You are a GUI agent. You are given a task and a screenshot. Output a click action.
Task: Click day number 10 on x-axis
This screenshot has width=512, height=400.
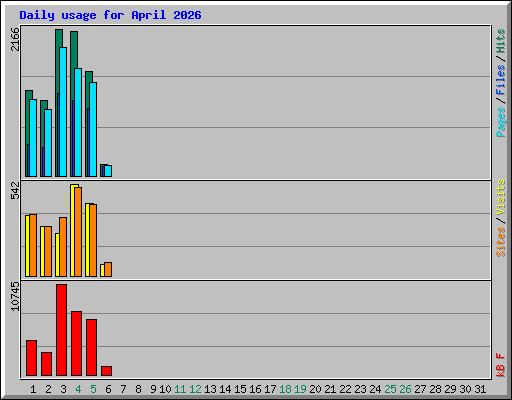(x=165, y=389)
